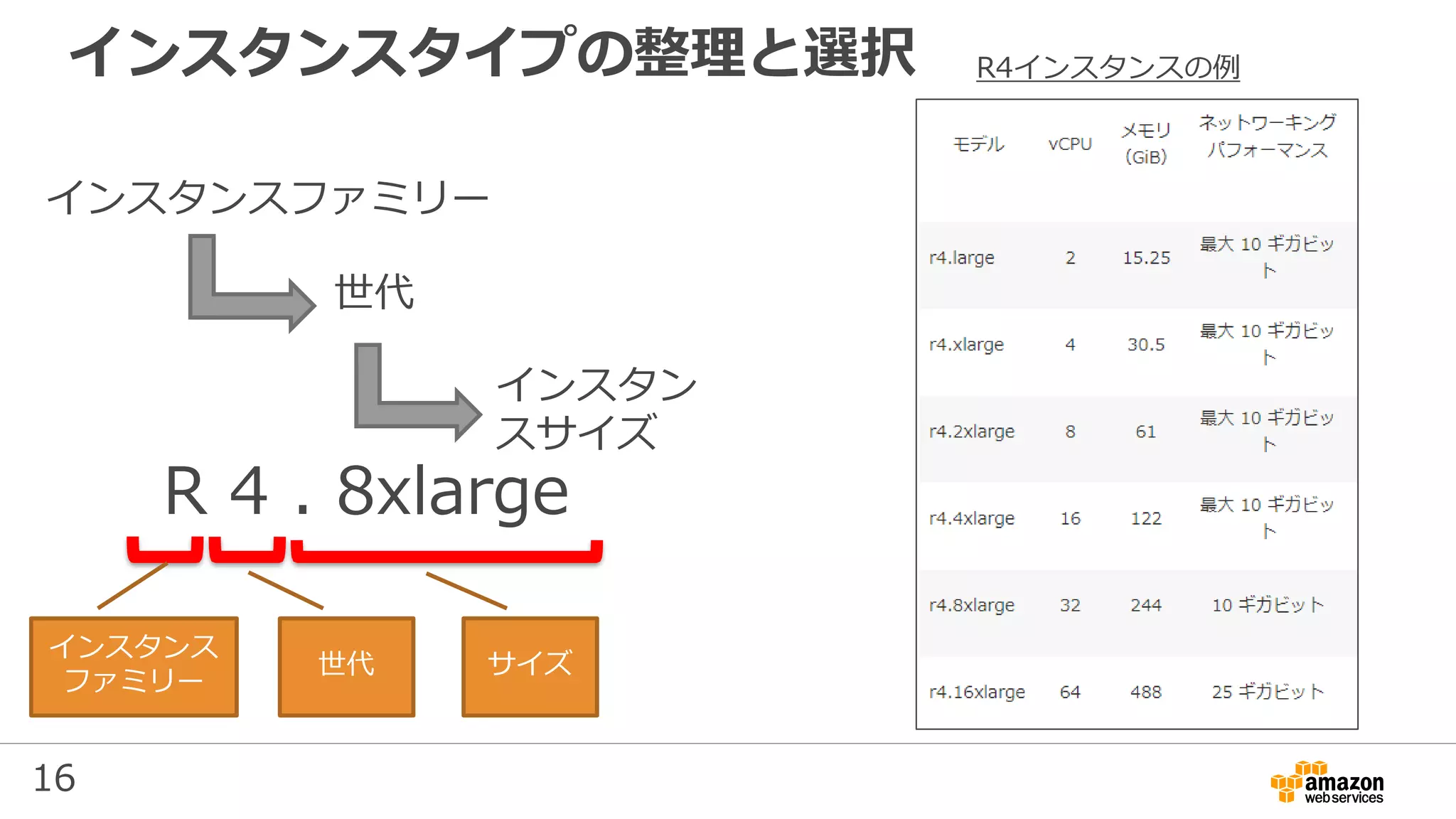Click the ネットワーキングパフォーマンス column header
Image resolution: width=1456 pixels, height=819 pixels.
(x=1268, y=136)
